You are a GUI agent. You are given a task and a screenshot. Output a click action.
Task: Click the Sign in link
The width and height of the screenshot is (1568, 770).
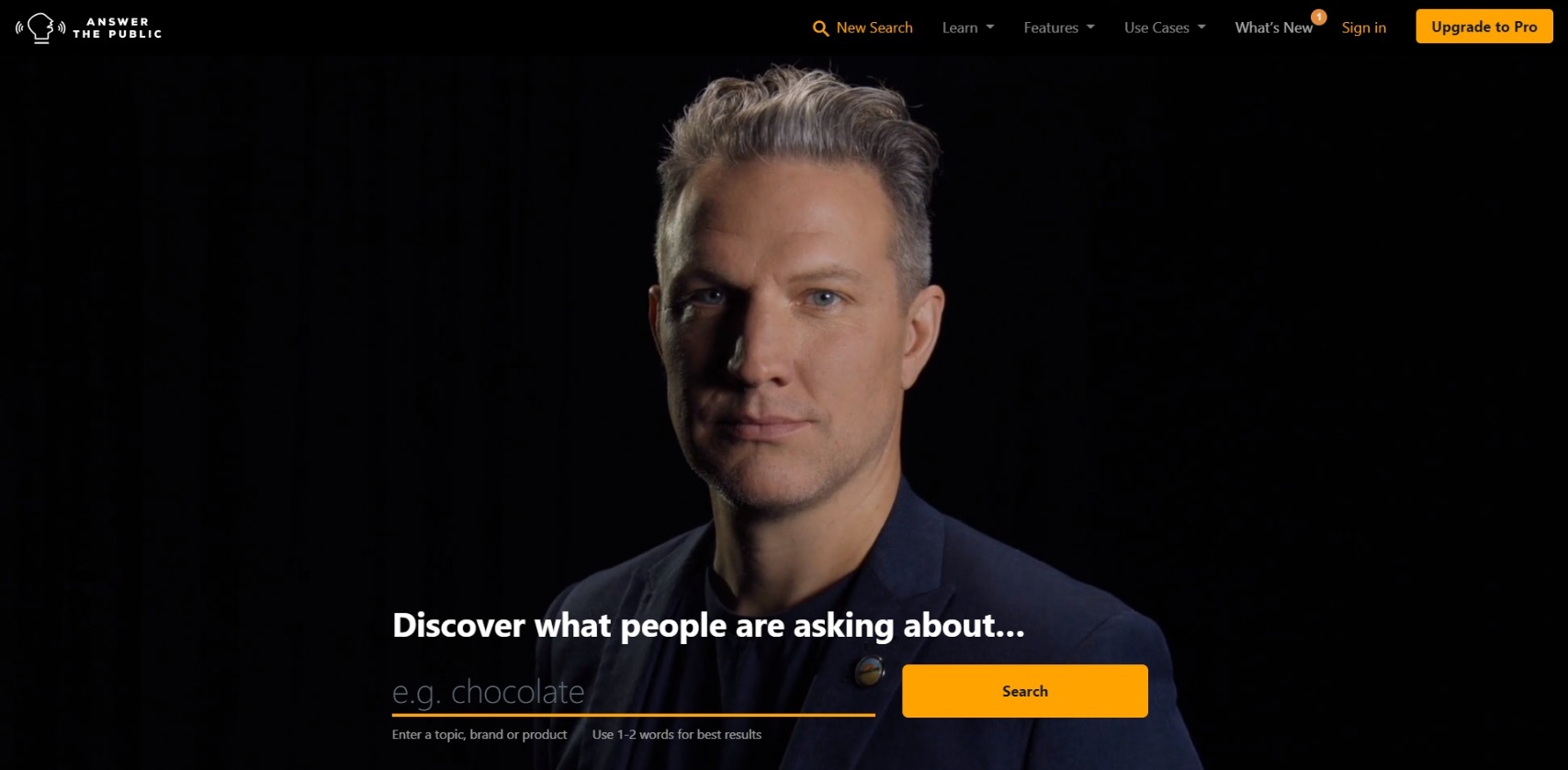click(1363, 28)
